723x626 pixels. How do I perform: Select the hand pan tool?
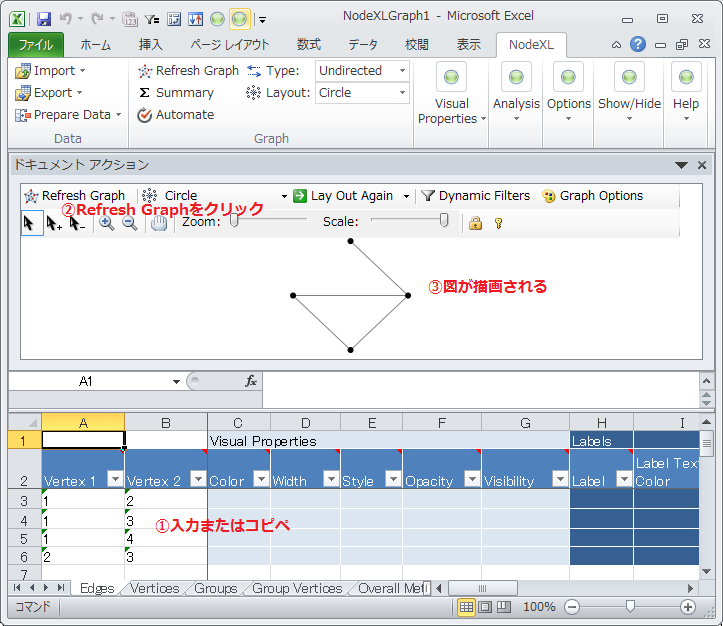[x=159, y=224]
